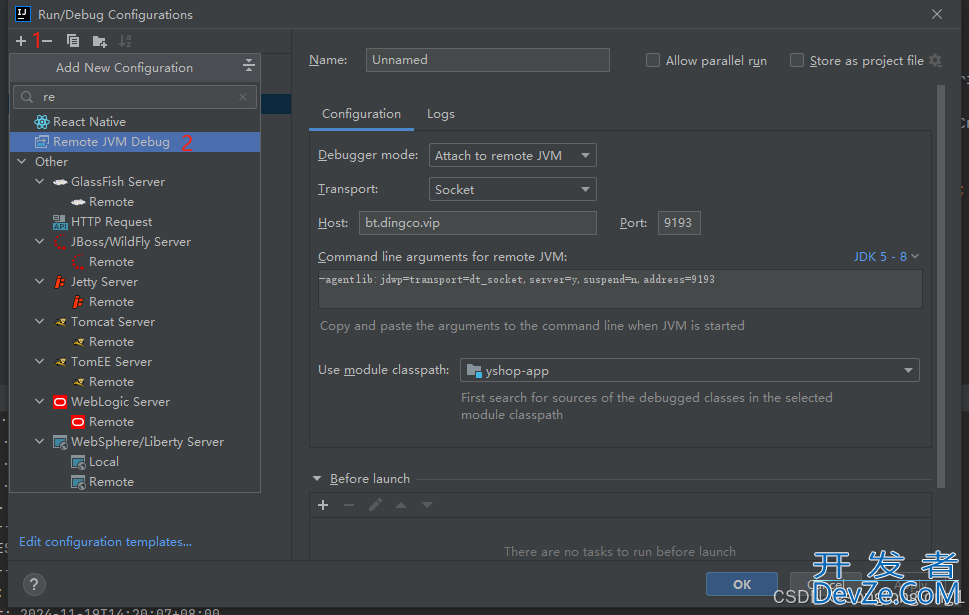The width and height of the screenshot is (969, 615).
Task: Add a Before launch task with plus icon
Action: (323, 506)
